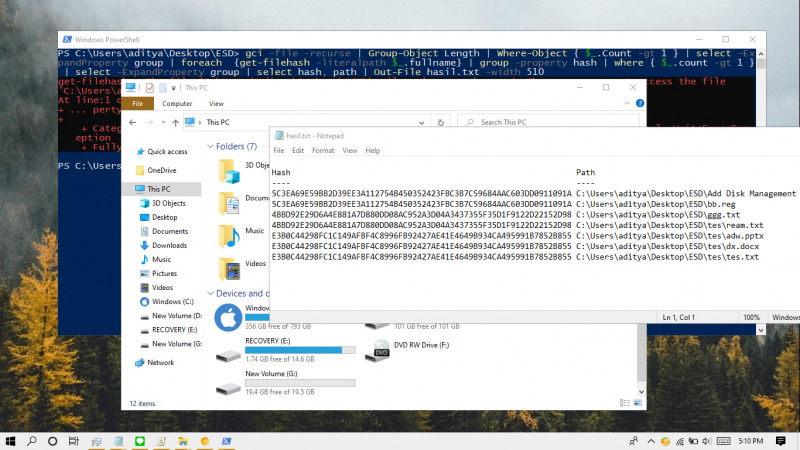Open Music folder icon in Folders group

[229, 236]
